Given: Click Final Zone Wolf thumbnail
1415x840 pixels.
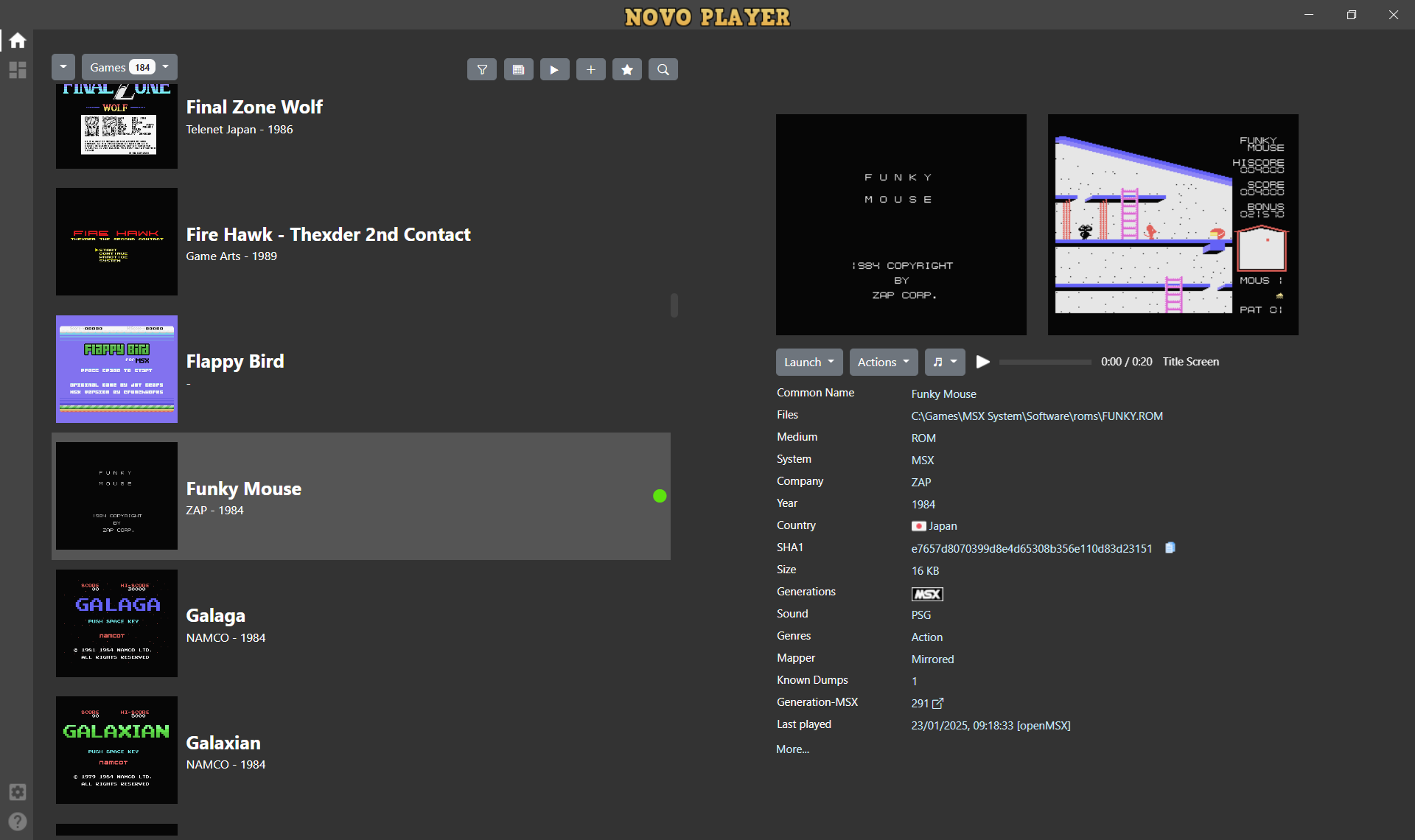Looking at the screenshot, I should [116, 127].
